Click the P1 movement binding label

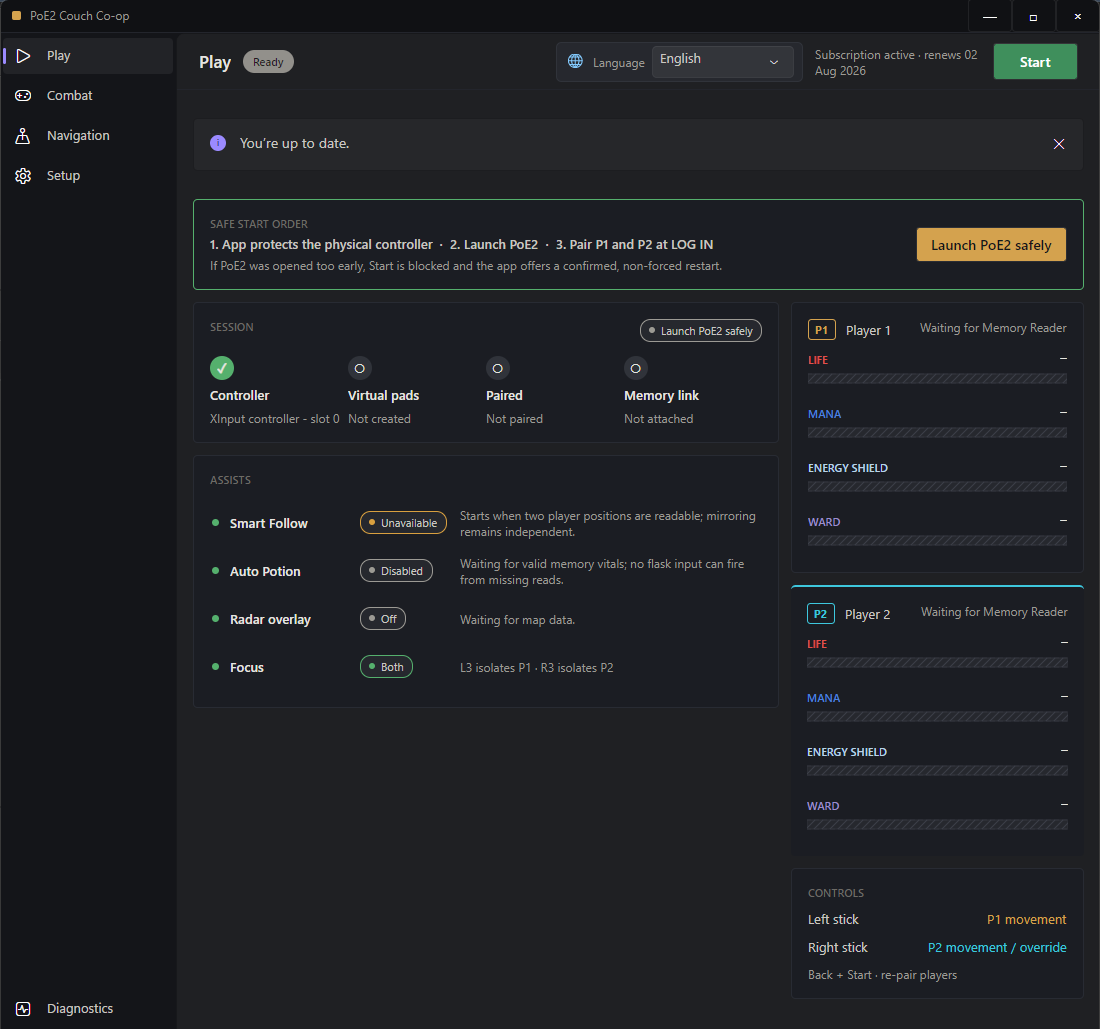pos(1026,920)
